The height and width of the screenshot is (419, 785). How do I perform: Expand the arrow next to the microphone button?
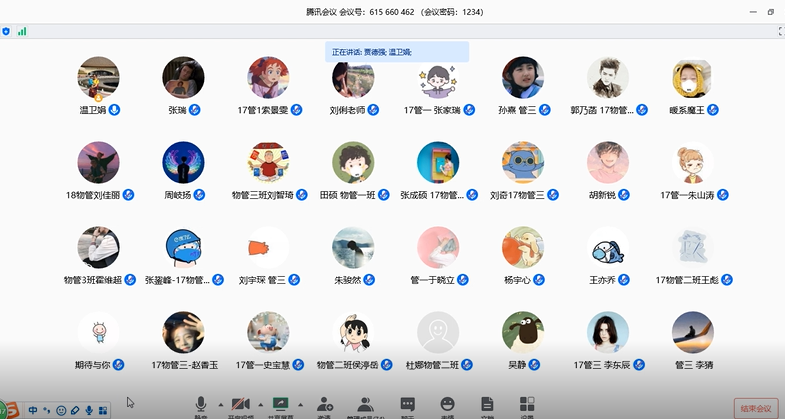tap(219, 405)
